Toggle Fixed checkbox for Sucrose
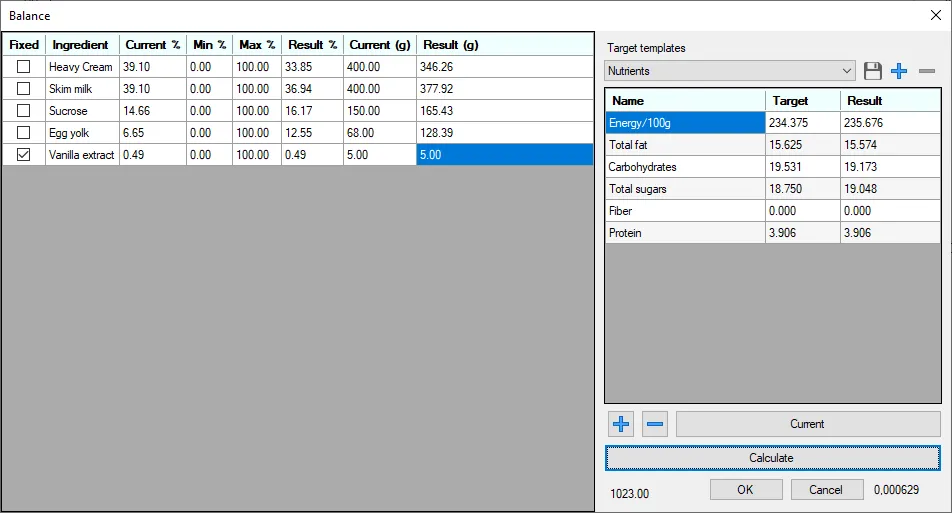Screen dimensions: 952x513 point(24,110)
